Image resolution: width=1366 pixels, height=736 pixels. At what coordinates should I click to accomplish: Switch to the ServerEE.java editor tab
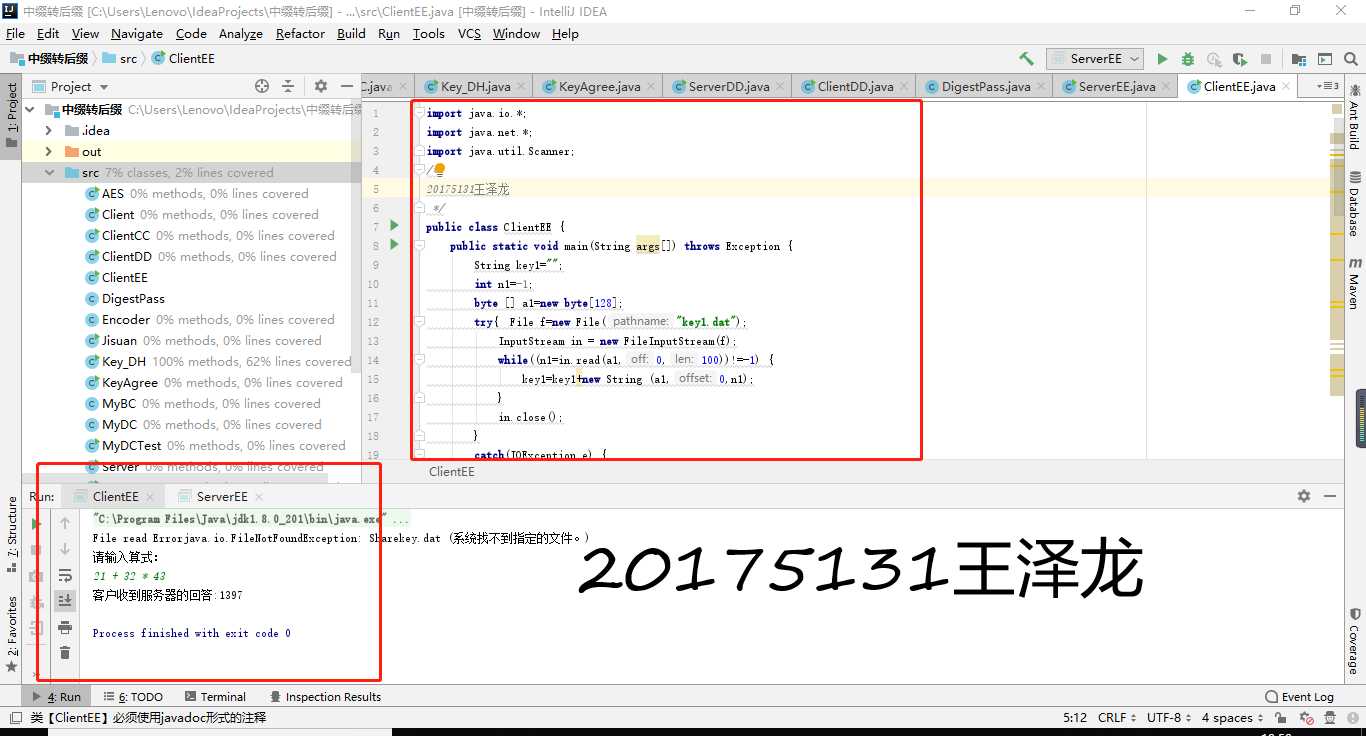(x=1114, y=87)
